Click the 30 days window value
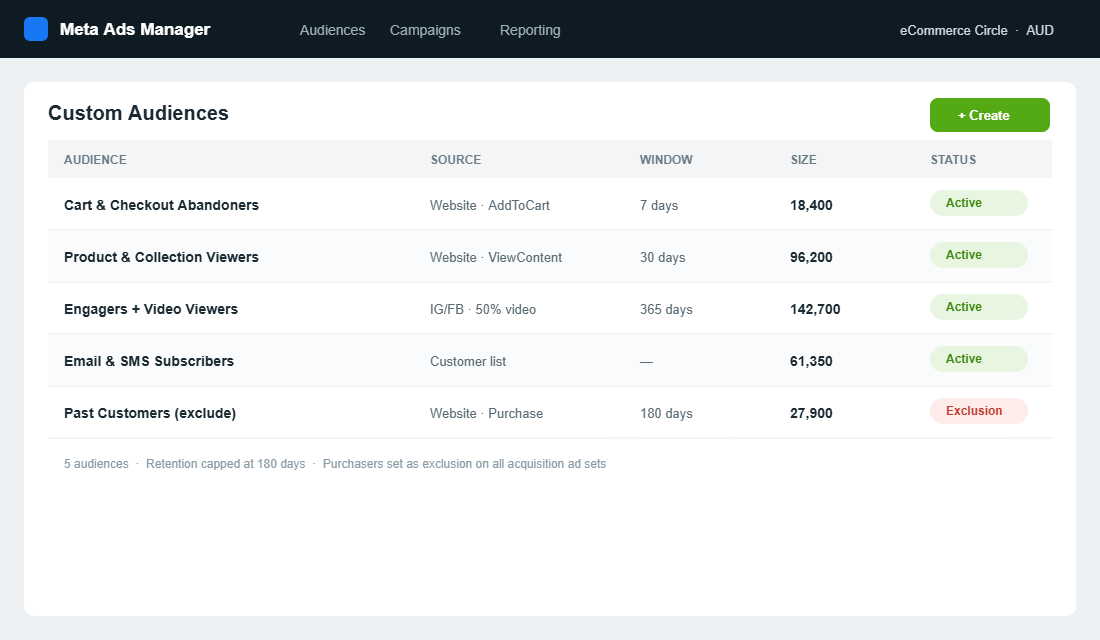 [662, 257]
